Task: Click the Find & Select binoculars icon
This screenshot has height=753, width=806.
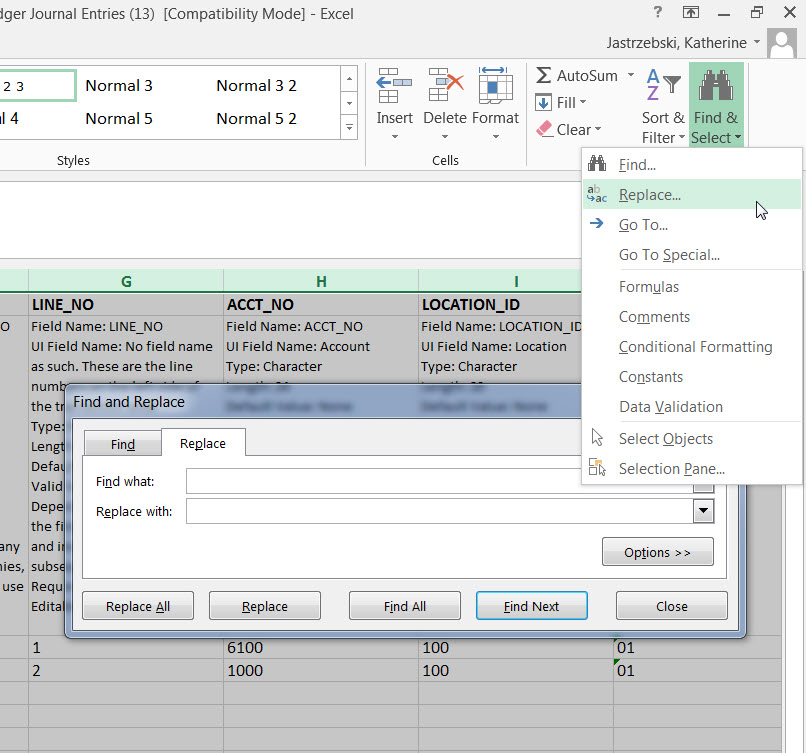Action: pos(716,87)
